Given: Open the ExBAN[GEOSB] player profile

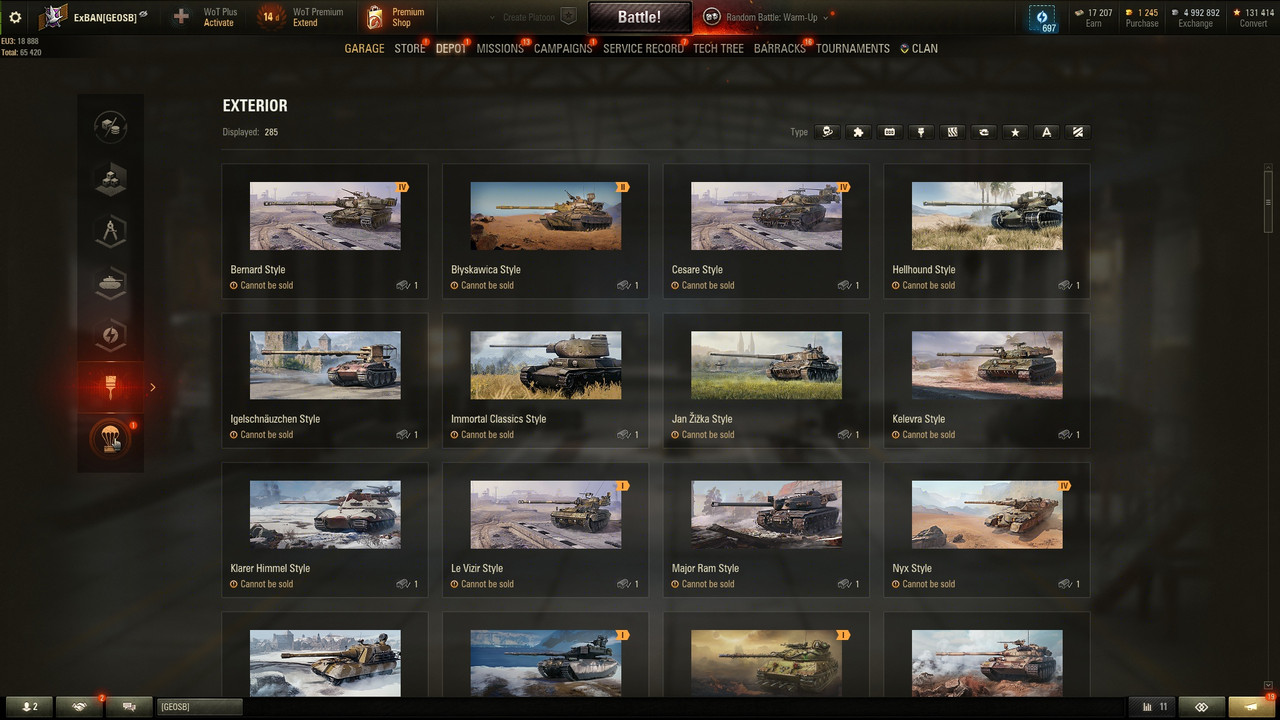Looking at the screenshot, I should [94, 17].
